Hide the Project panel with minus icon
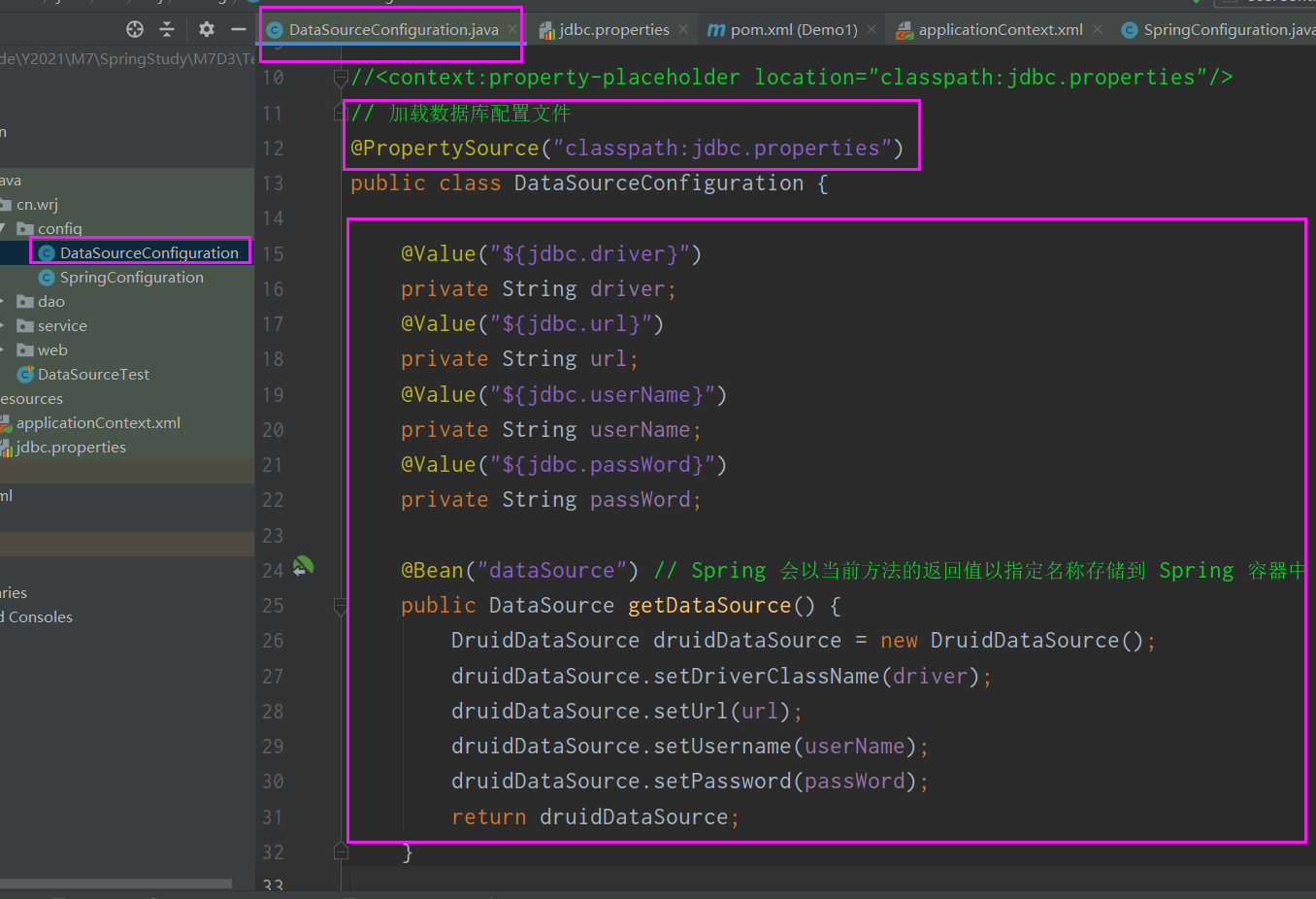 pos(239,29)
